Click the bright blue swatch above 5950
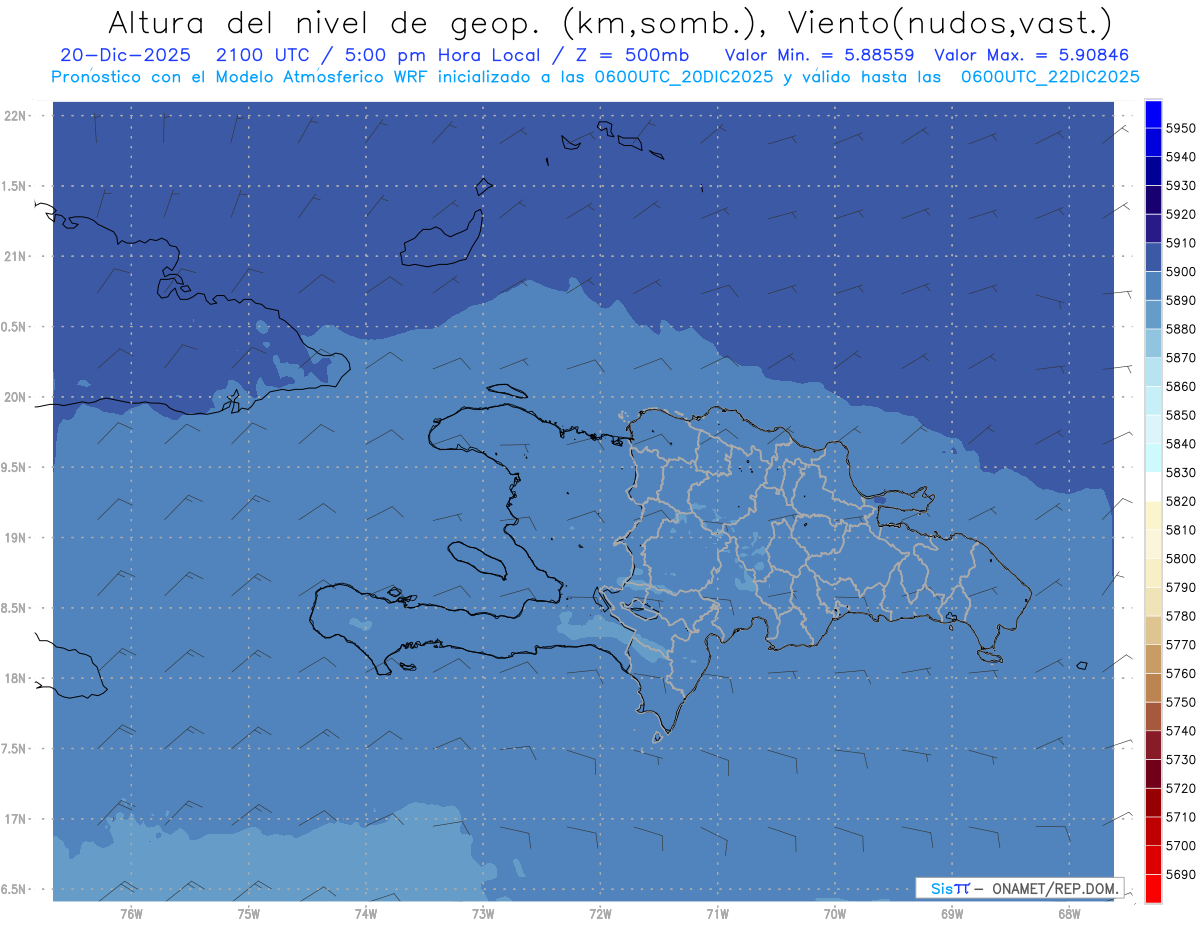 1153,114
